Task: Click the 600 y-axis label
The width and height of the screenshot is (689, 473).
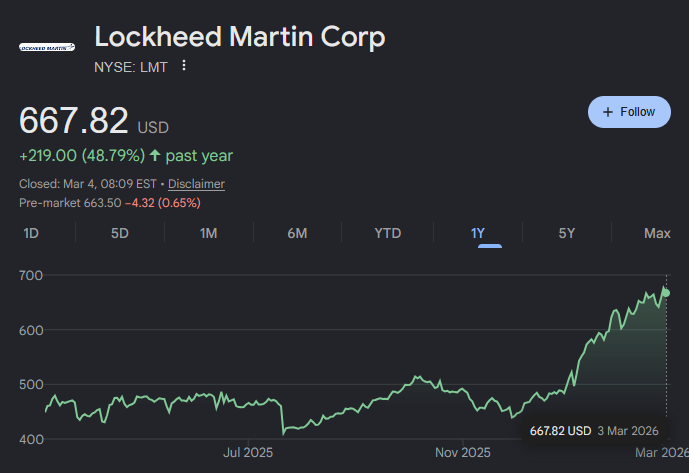Action: [x=31, y=331]
